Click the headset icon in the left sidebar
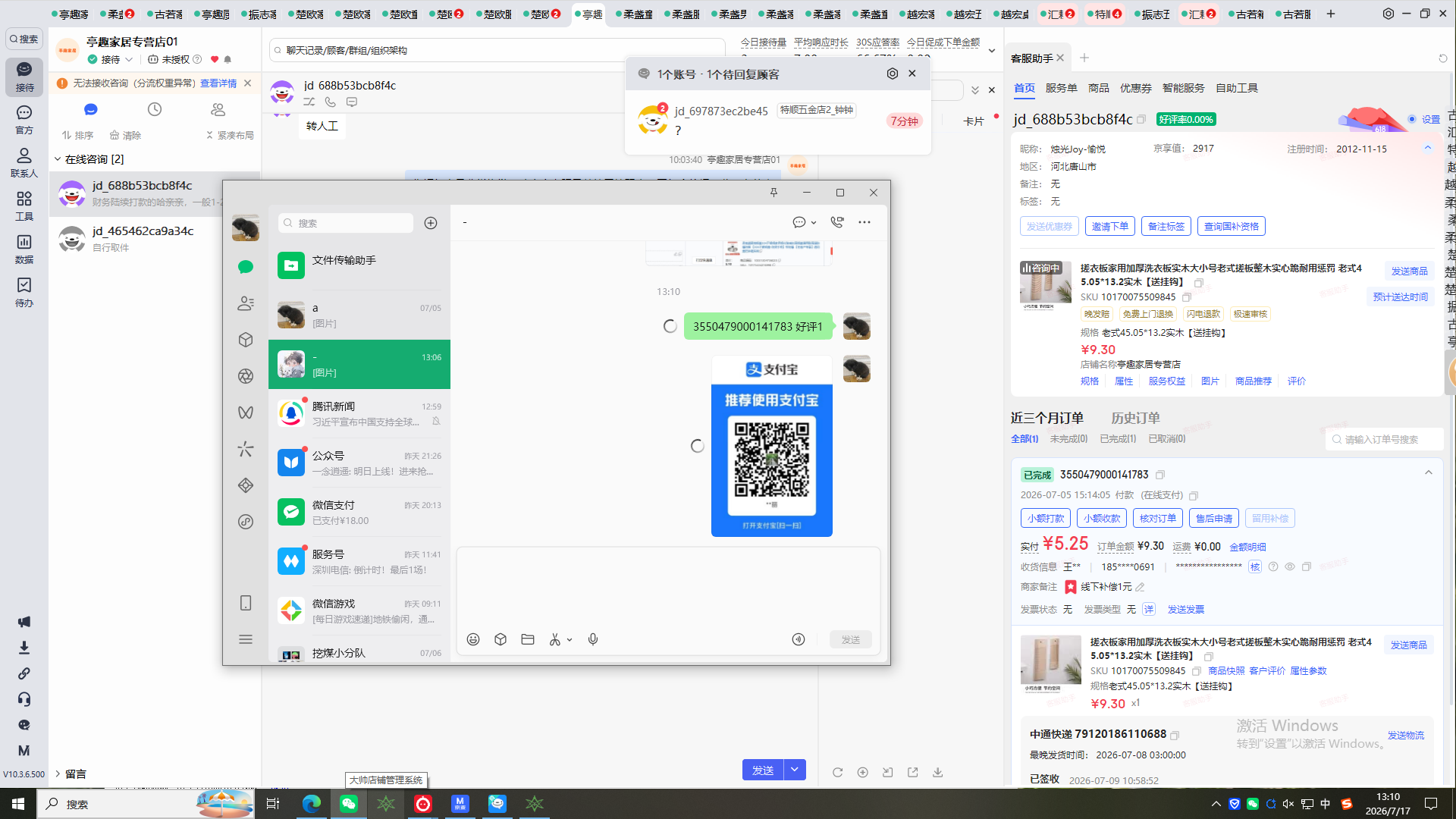Screen dimensions: 1456x819 pyautogui.click(x=24, y=699)
